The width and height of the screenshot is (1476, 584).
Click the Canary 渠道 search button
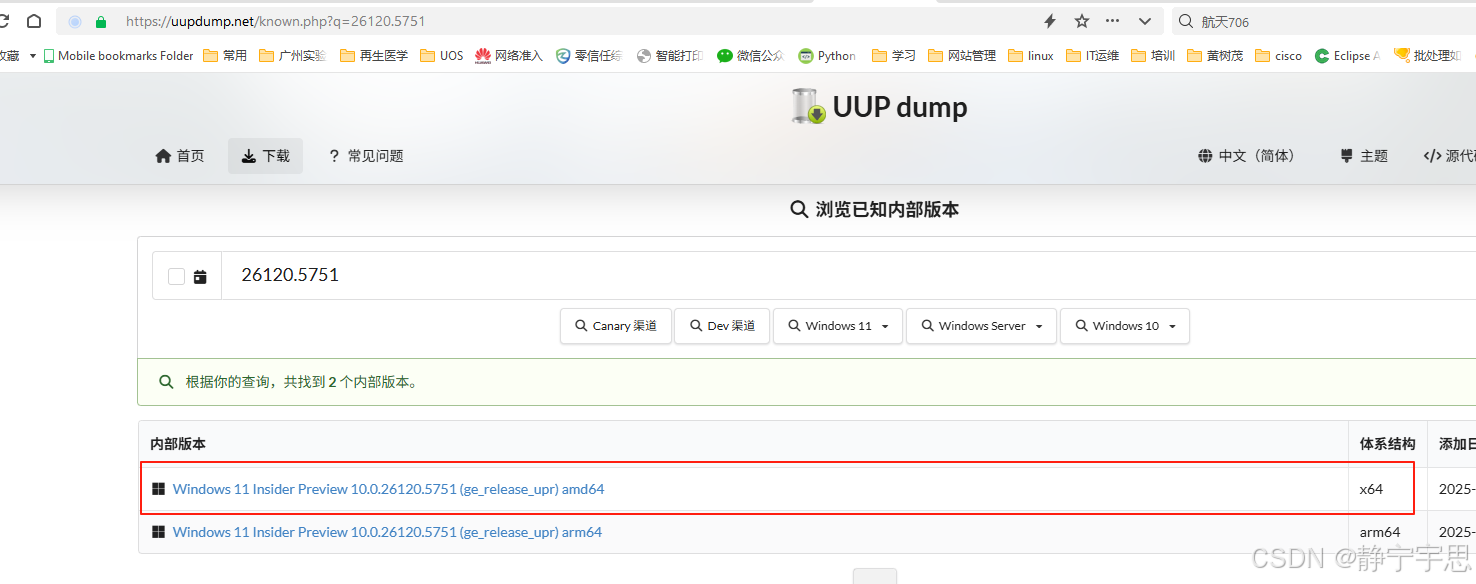click(616, 326)
